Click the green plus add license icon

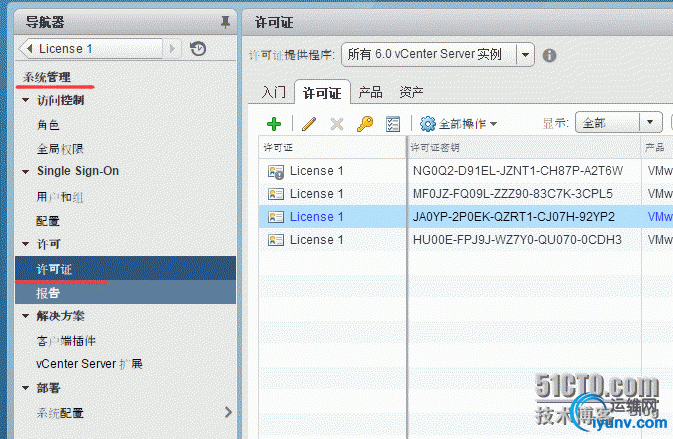click(x=274, y=124)
